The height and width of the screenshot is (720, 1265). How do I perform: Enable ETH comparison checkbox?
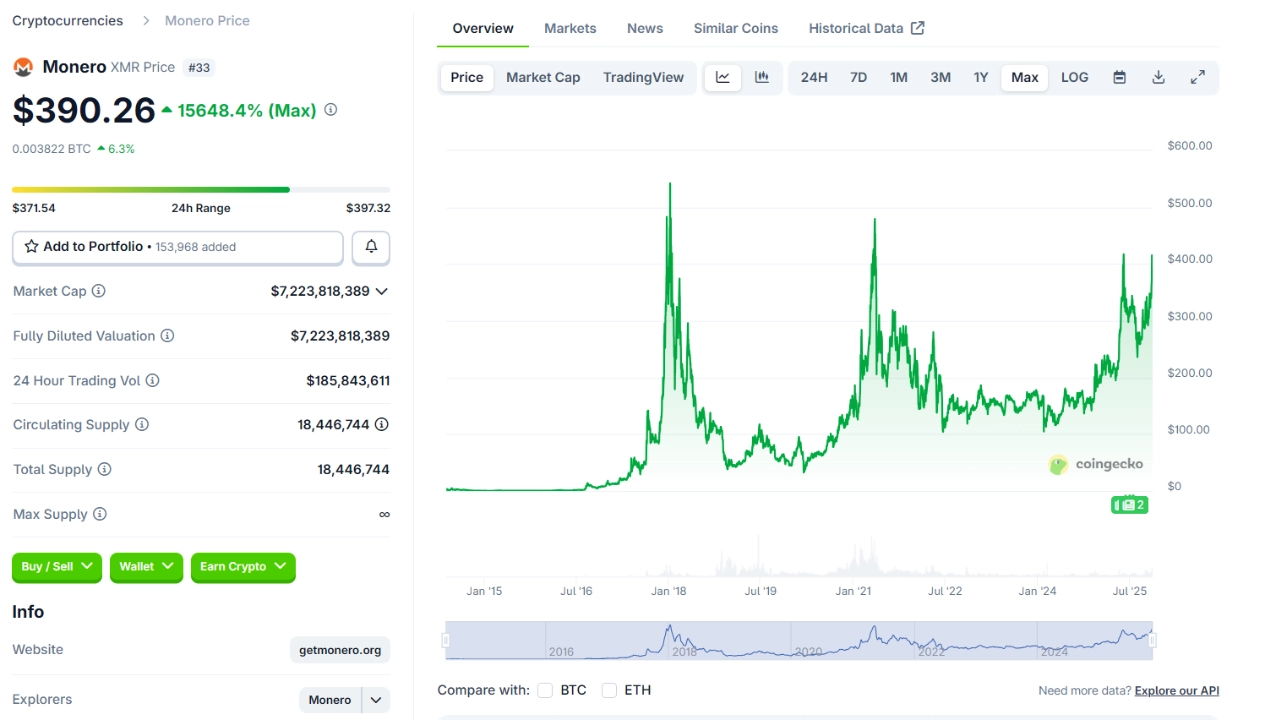609,690
